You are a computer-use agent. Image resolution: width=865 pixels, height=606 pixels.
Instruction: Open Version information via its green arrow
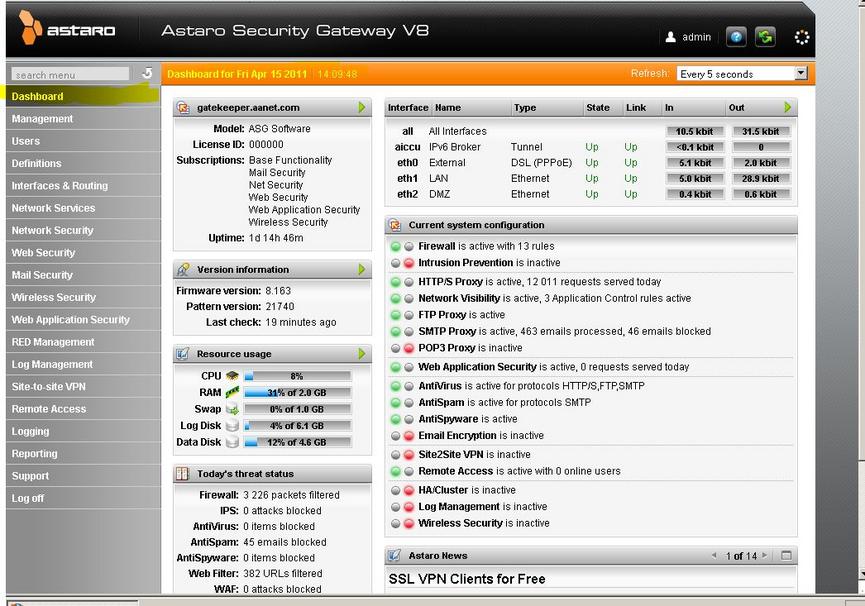pos(362,270)
